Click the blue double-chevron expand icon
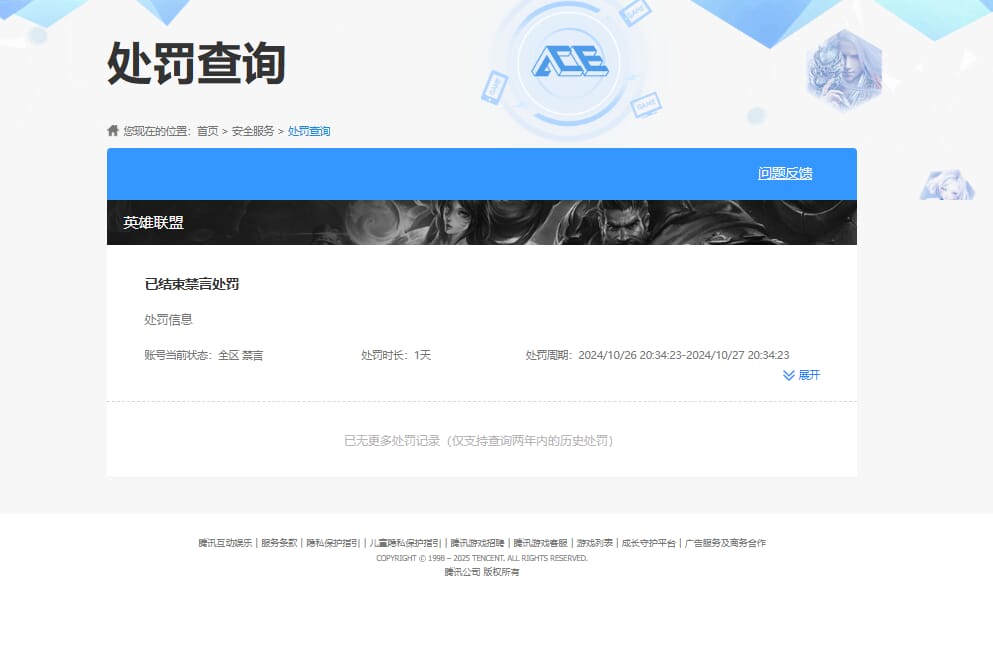Image resolution: width=993 pixels, height=668 pixels. pos(788,375)
